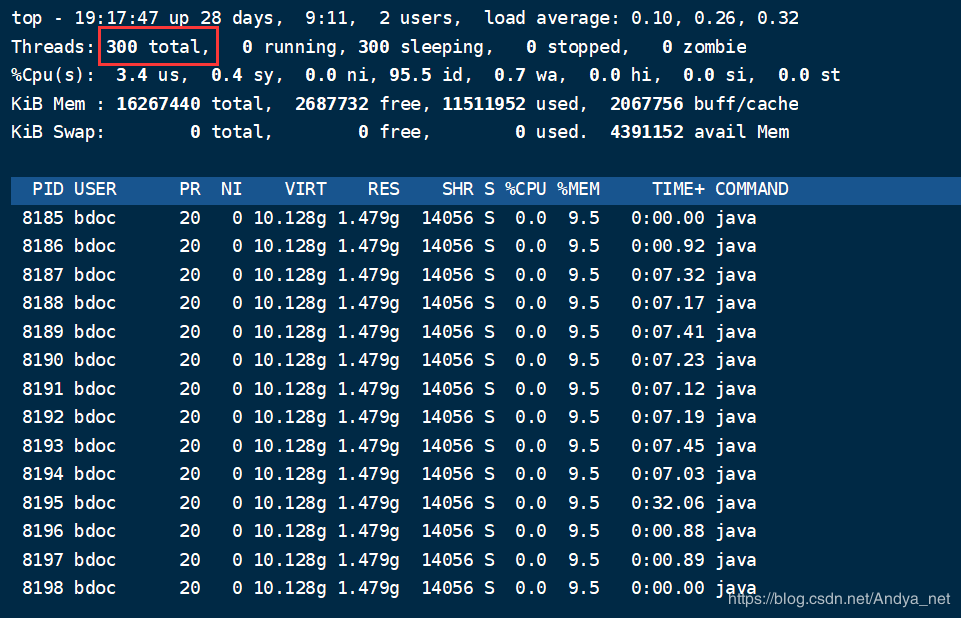
Task: Click the '0 zombie' threads count
Action: tap(704, 47)
